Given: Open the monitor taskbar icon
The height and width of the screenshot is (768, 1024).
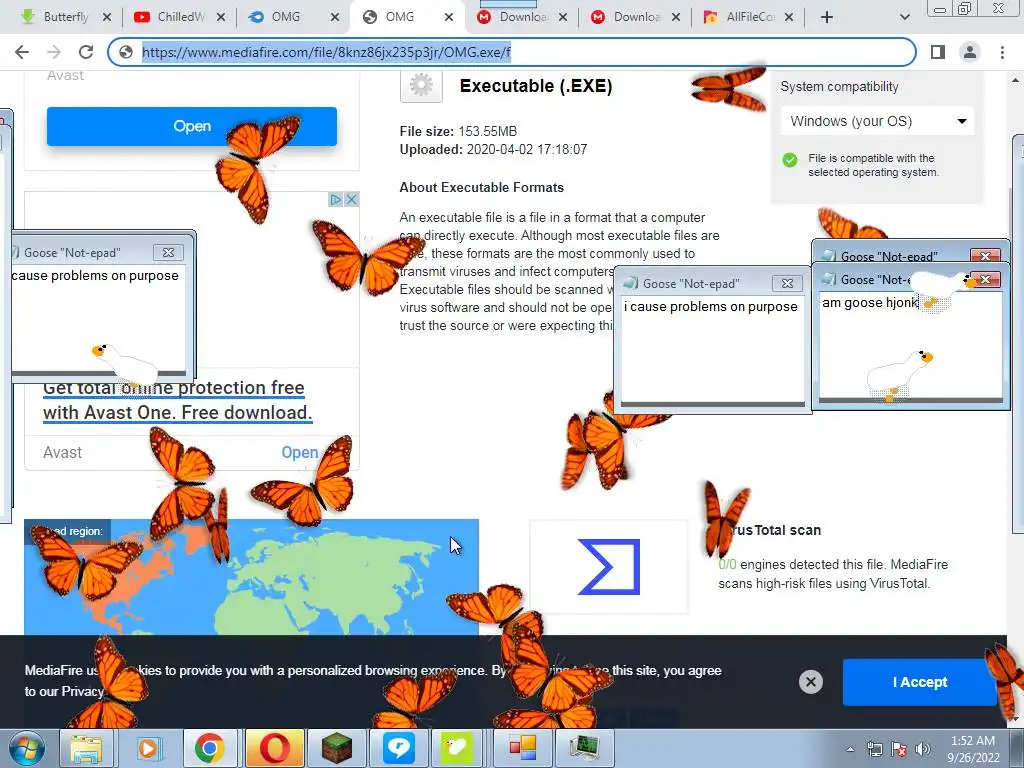Looking at the screenshot, I should click(584, 748).
